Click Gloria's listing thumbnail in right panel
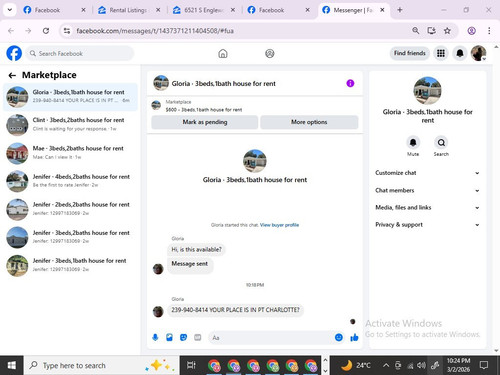 click(427, 91)
